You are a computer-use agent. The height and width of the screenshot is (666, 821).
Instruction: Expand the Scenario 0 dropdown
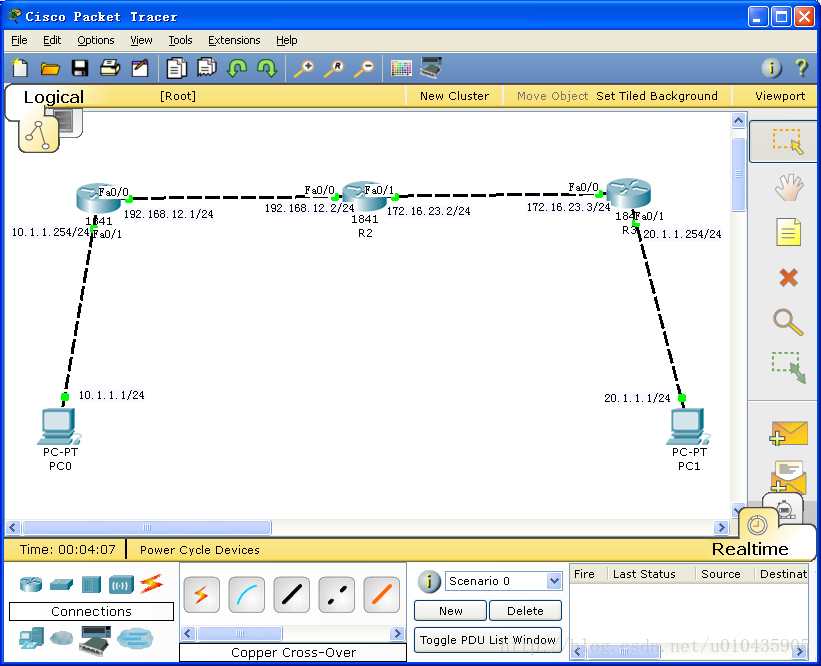[x=553, y=581]
